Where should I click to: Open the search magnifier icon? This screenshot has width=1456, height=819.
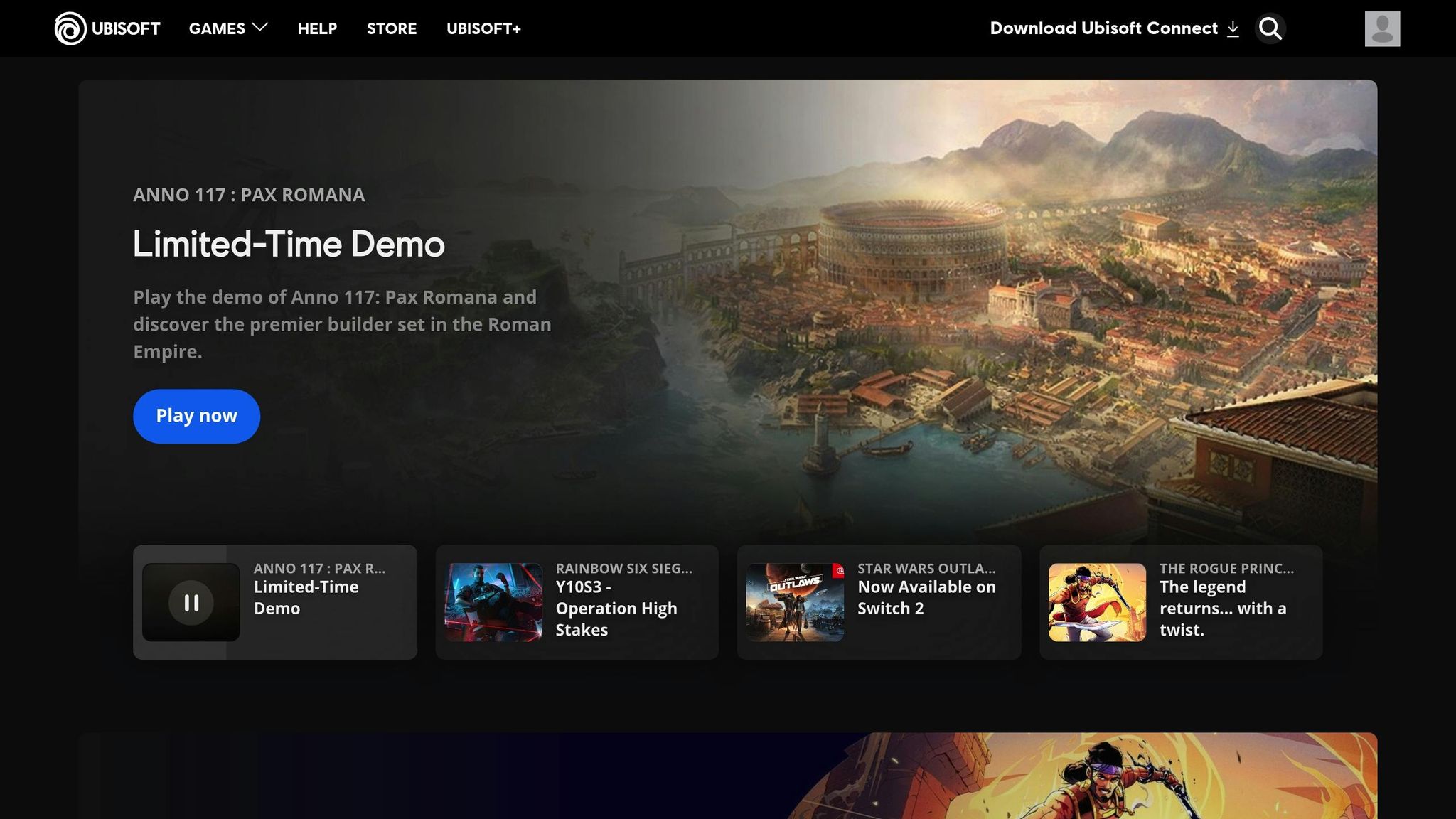point(1270,28)
